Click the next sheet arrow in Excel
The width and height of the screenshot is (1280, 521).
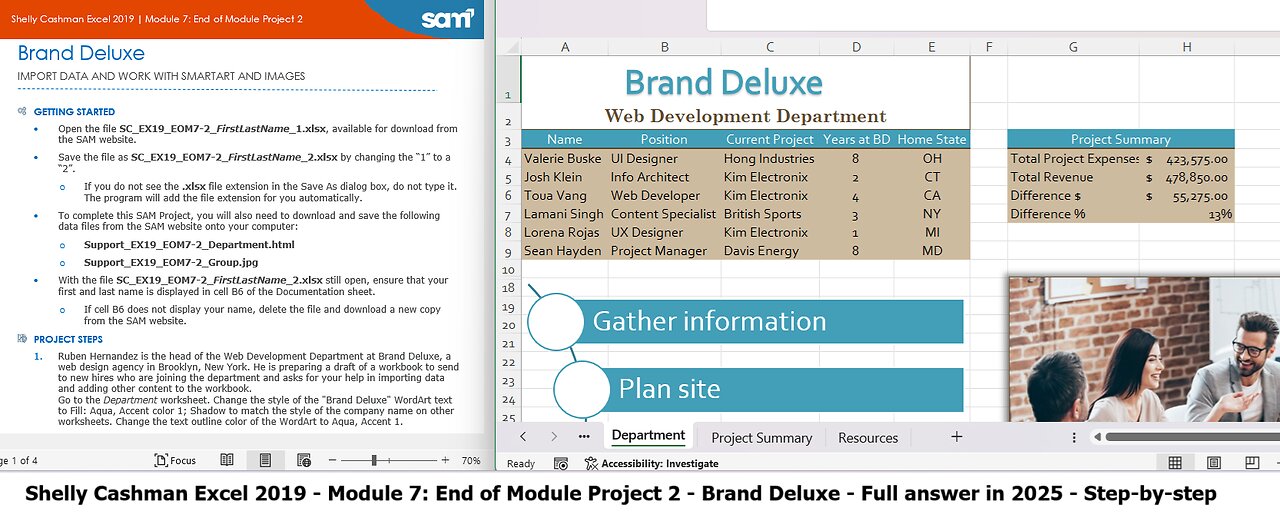[554, 437]
